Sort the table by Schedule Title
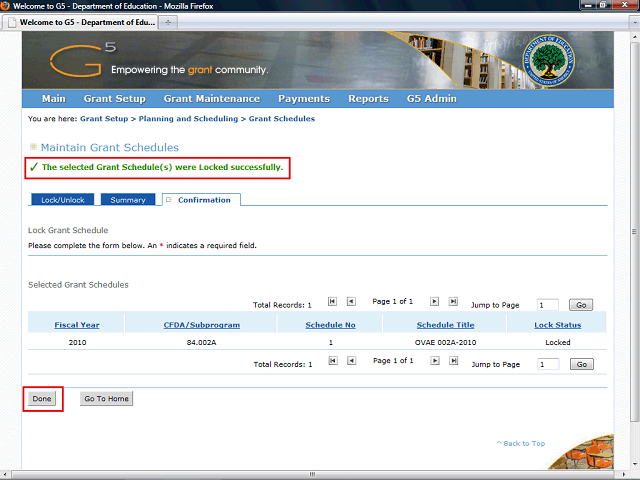 tap(445, 325)
